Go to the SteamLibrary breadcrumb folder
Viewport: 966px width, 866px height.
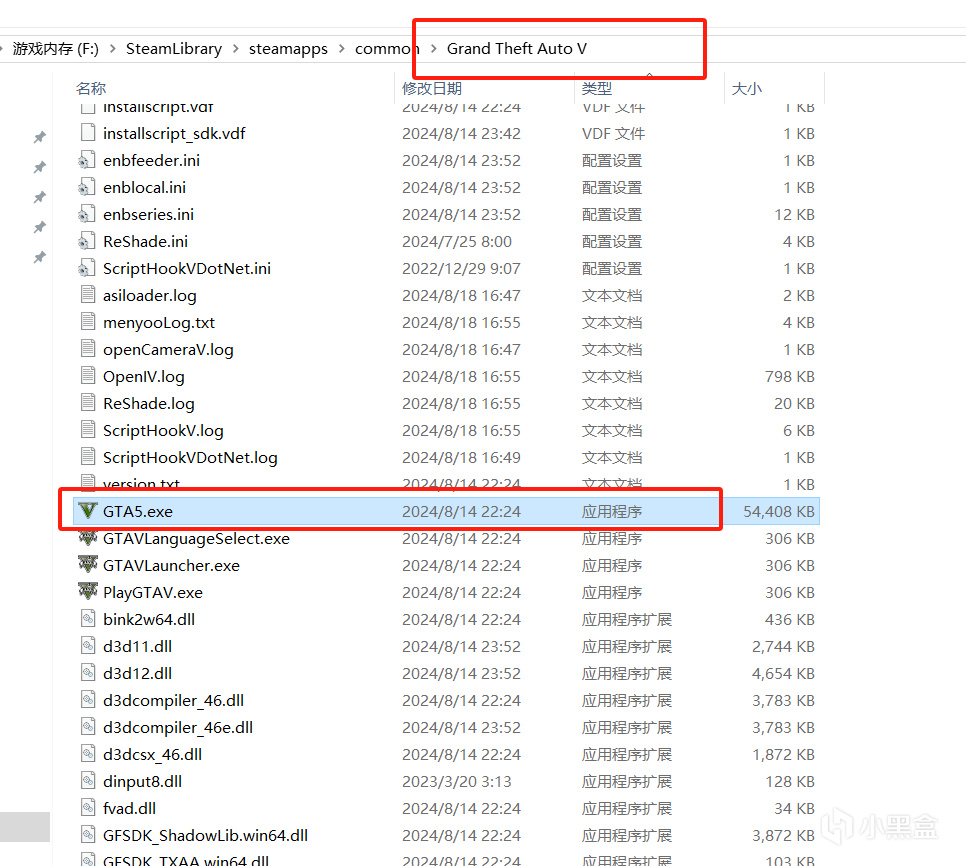click(x=174, y=49)
